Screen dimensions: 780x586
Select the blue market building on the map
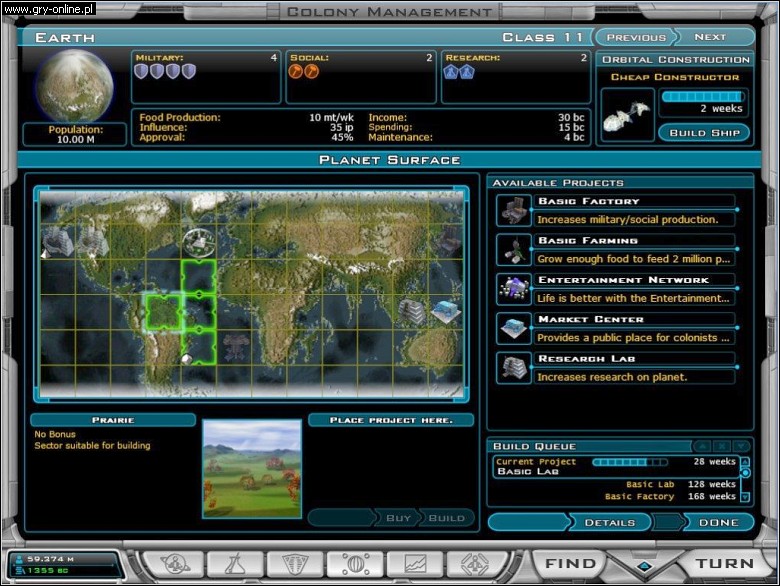[x=446, y=312]
